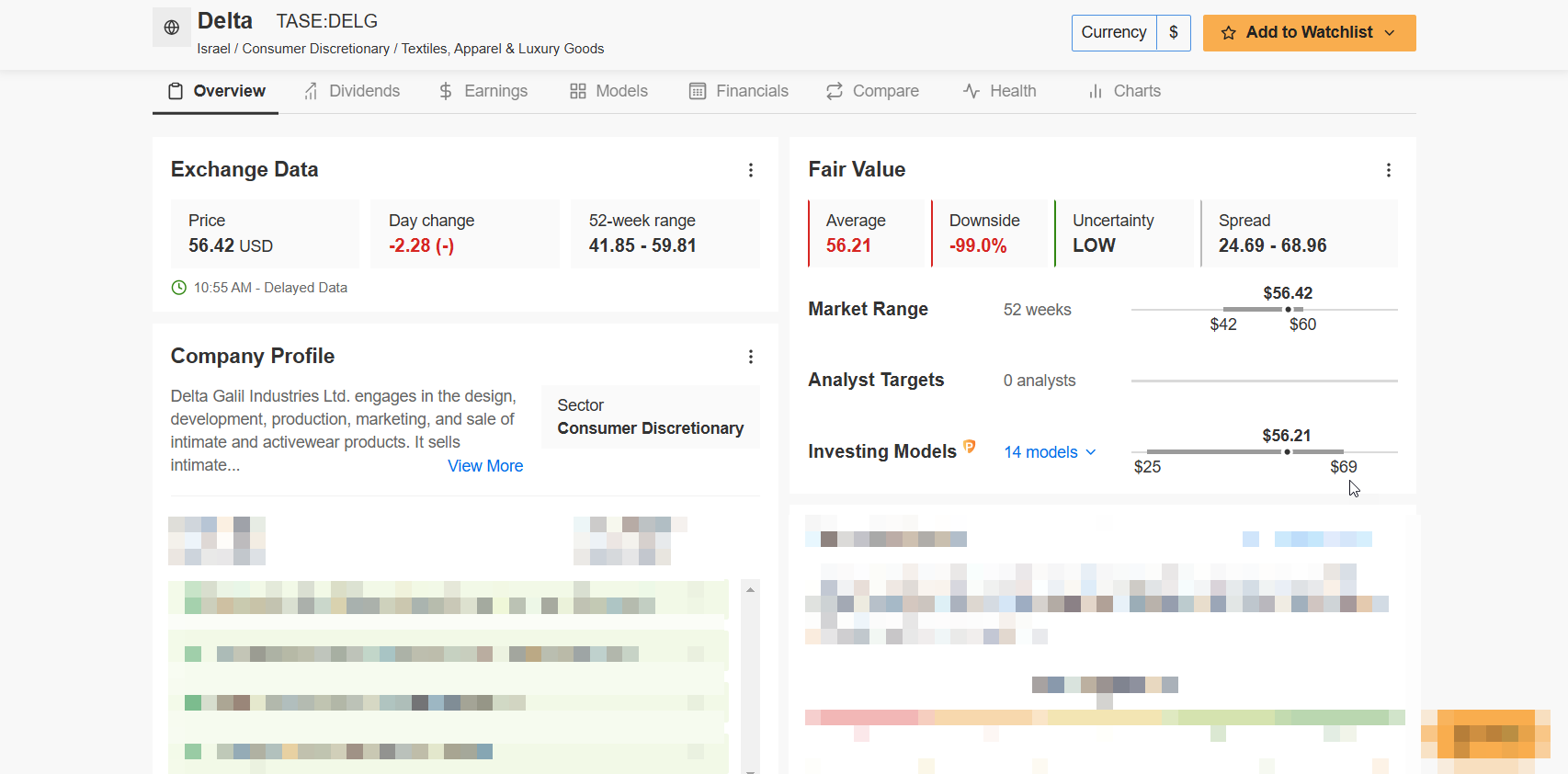Select the Compare tab
1568x774 pixels.
pyautogui.click(x=872, y=91)
